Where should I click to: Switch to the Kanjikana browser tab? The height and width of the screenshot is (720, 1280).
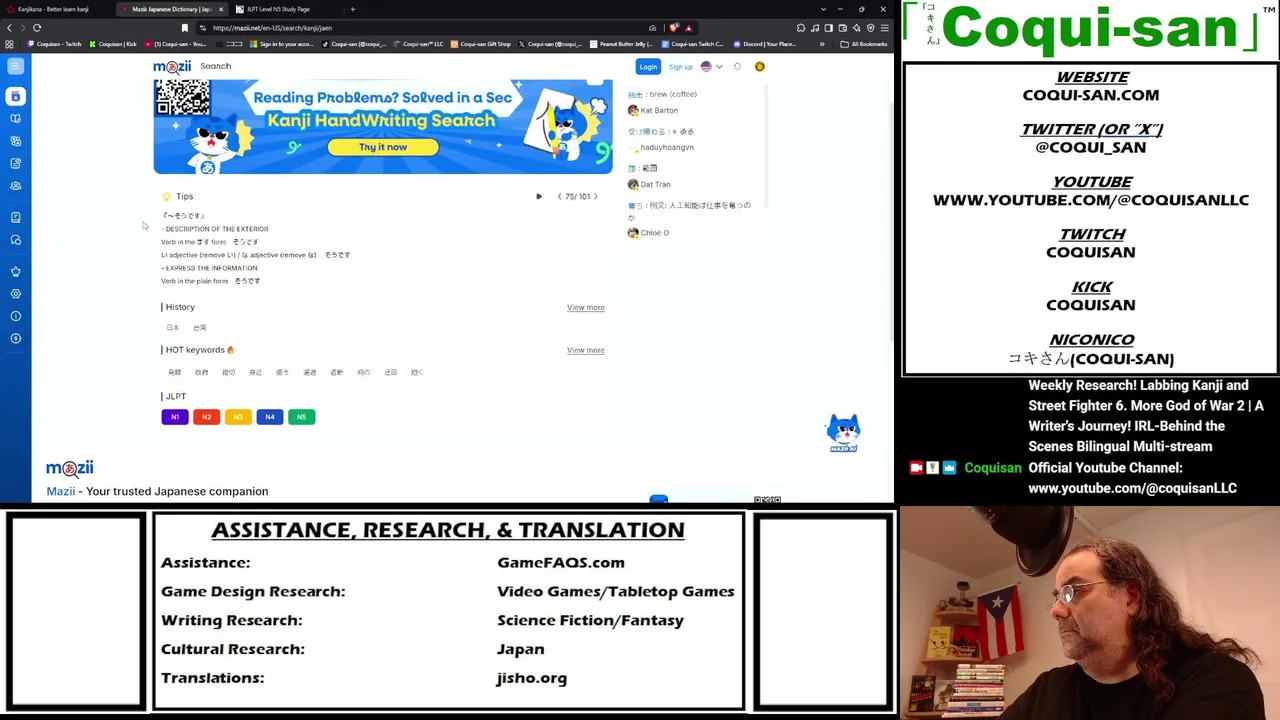point(55,9)
